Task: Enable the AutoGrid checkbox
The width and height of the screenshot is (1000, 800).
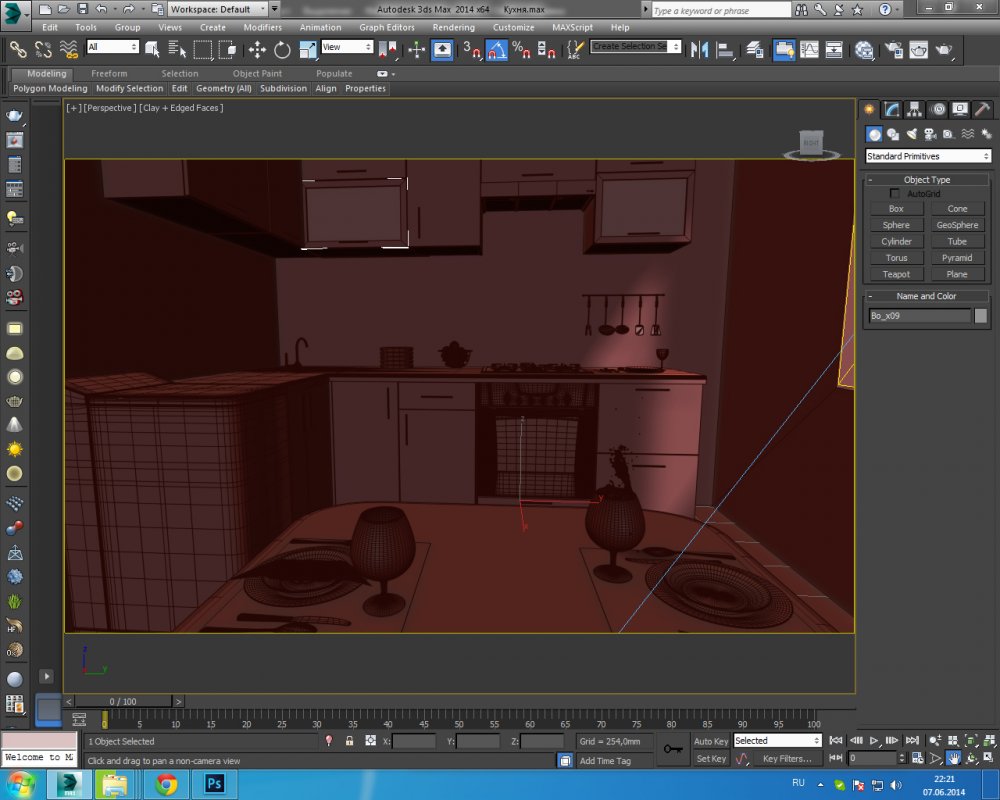Action: click(x=894, y=193)
